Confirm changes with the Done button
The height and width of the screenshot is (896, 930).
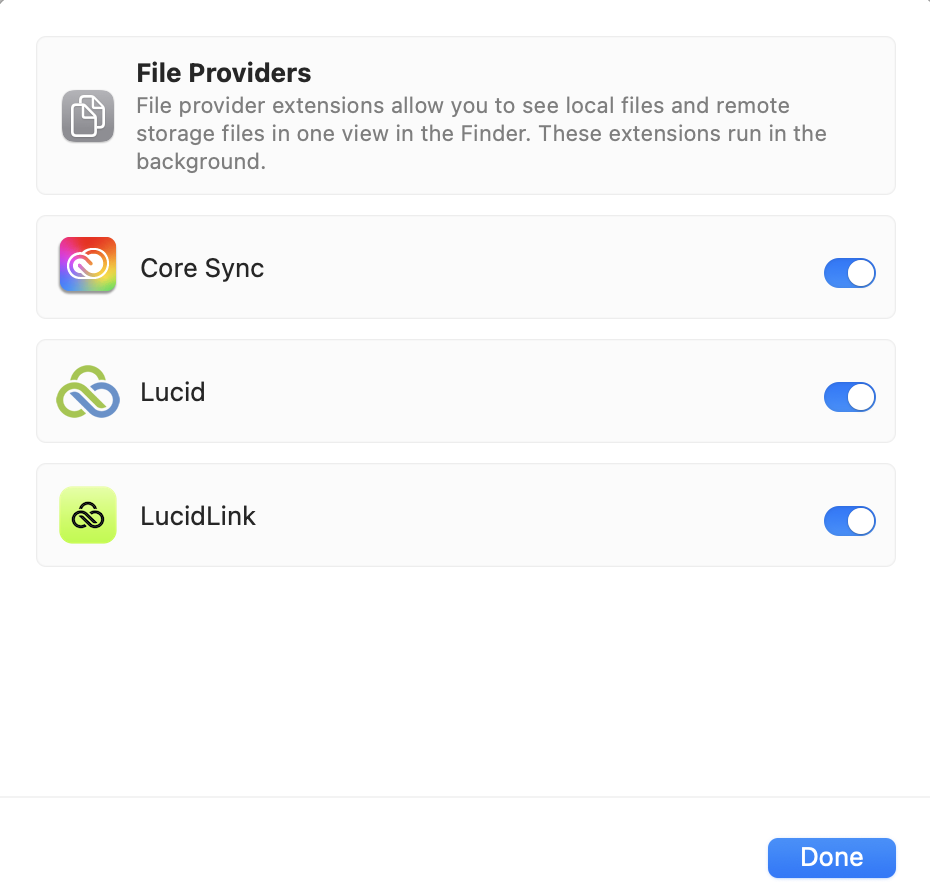[832, 857]
